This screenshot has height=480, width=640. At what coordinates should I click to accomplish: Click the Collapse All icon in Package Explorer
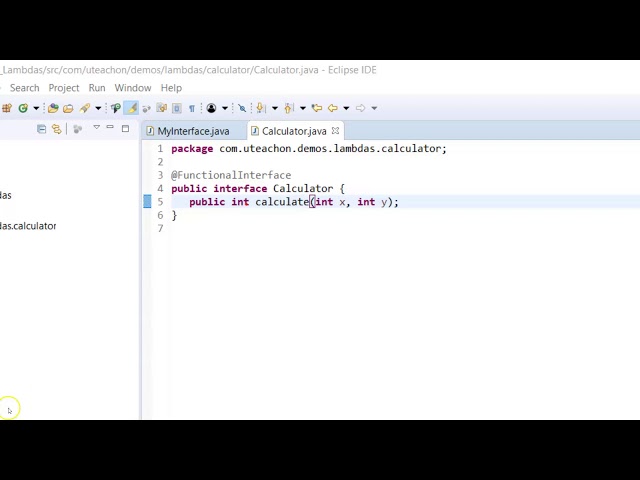click(x=42, y=129)
